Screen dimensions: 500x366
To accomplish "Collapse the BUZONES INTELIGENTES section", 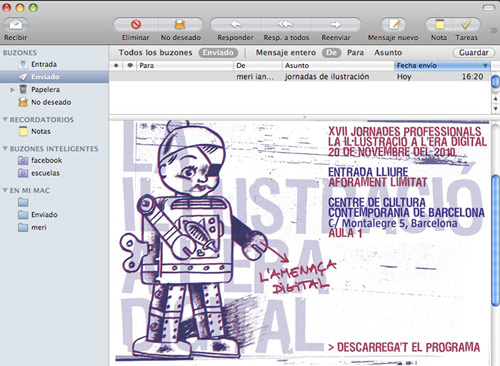I will pyautogui.click(x=5, y=148).
